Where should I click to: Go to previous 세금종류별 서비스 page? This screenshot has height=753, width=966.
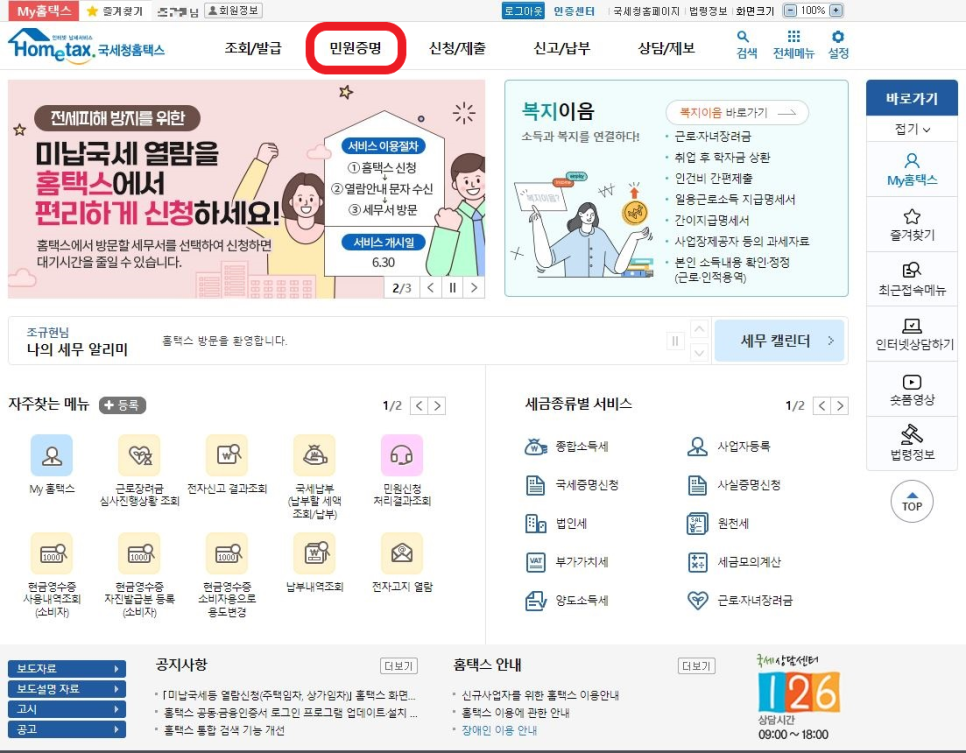pyautogui.click(x=822, y=405)
